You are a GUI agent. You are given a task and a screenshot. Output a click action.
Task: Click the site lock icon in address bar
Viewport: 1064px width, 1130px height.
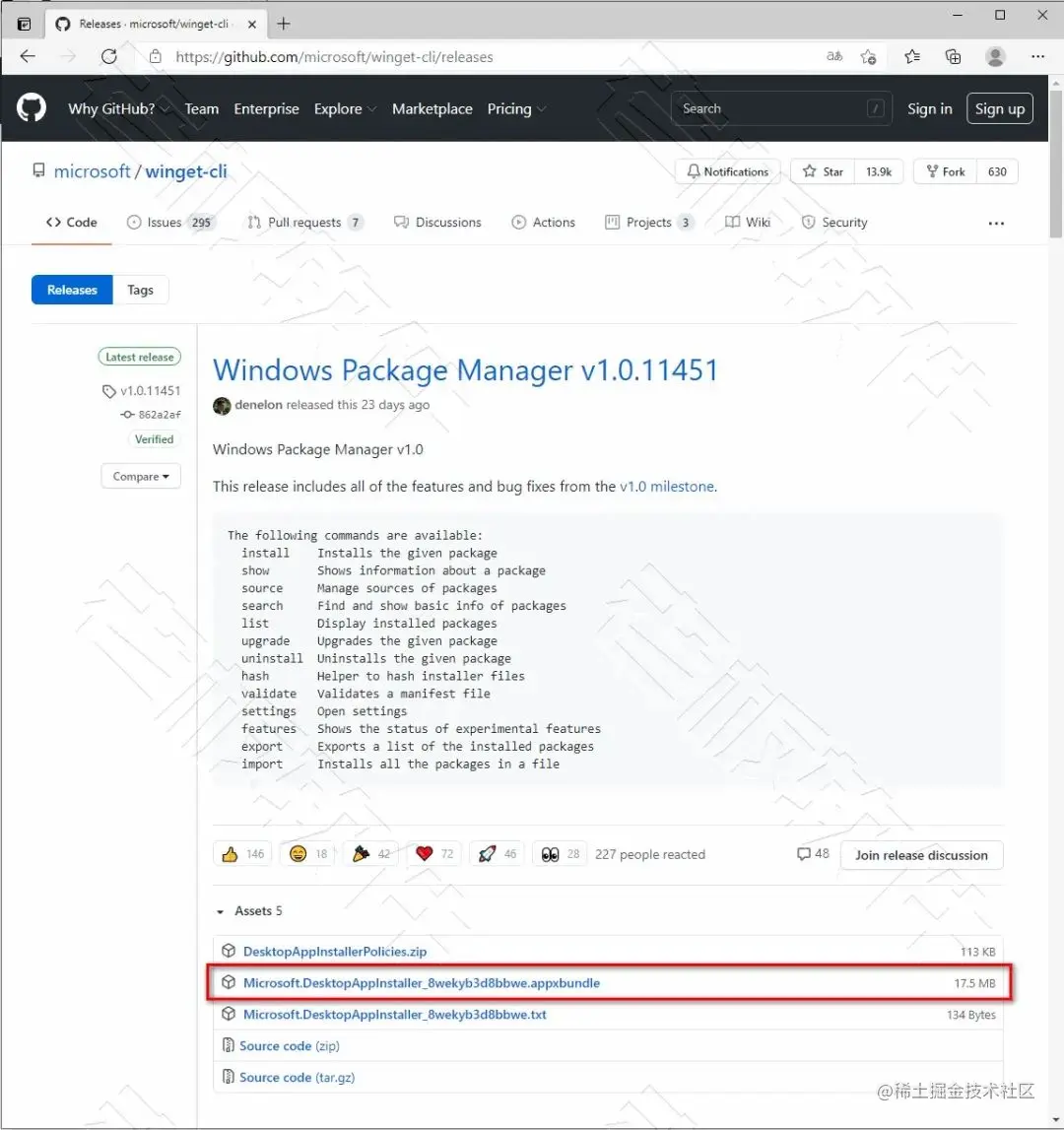tap(155, 56)
